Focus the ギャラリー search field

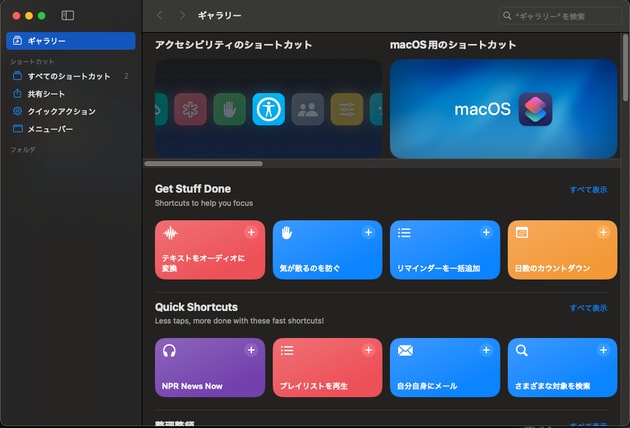click(x=559, y=16)
